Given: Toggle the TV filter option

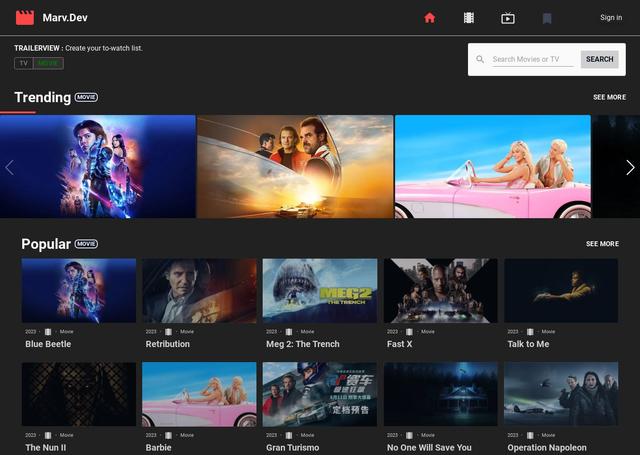Looking at the screenshot, I should tap(24, 63).
